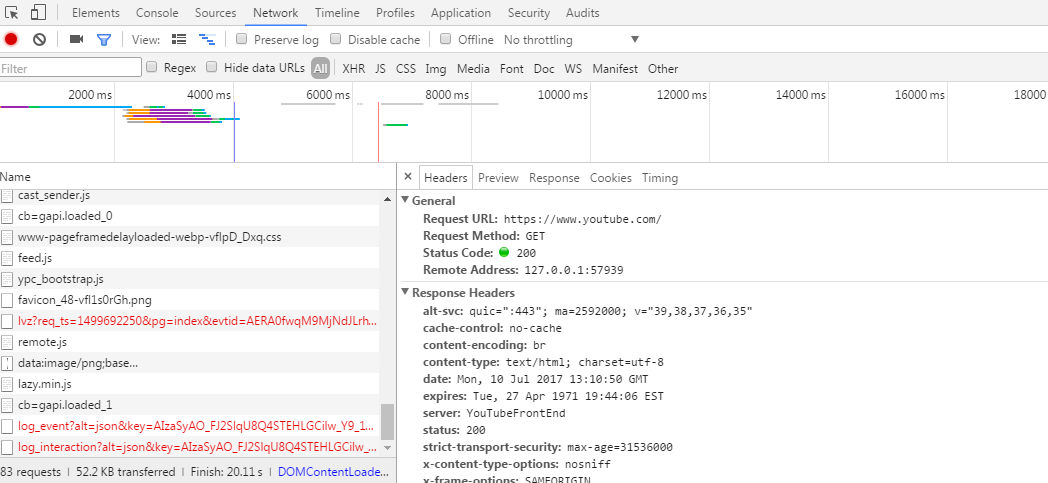Switch to the Console tab
Image resolution: width=1048 pixels, height=483 pixels.
tap(157, 13)
